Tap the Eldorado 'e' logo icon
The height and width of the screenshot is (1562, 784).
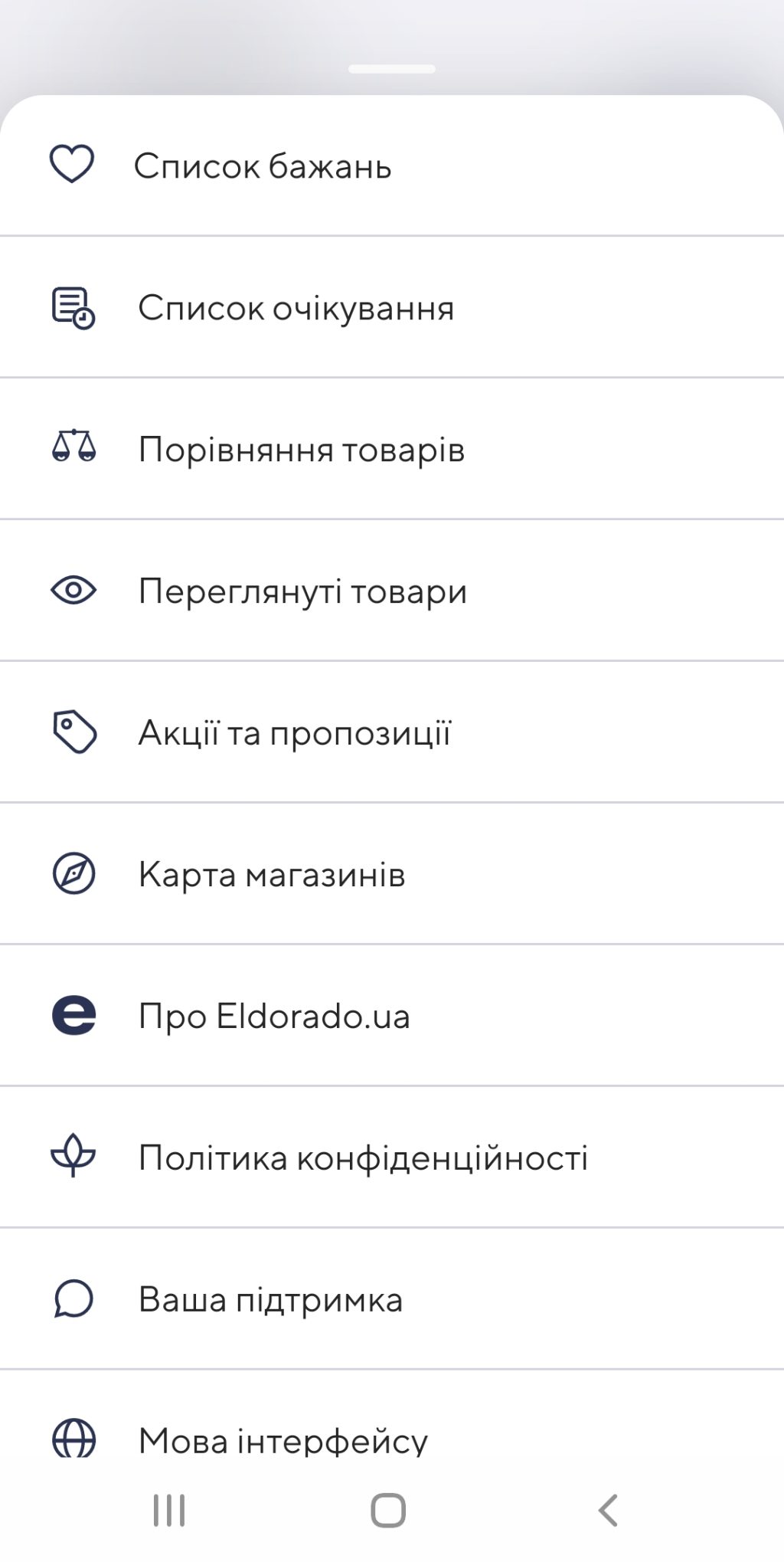pos(73,1016)
